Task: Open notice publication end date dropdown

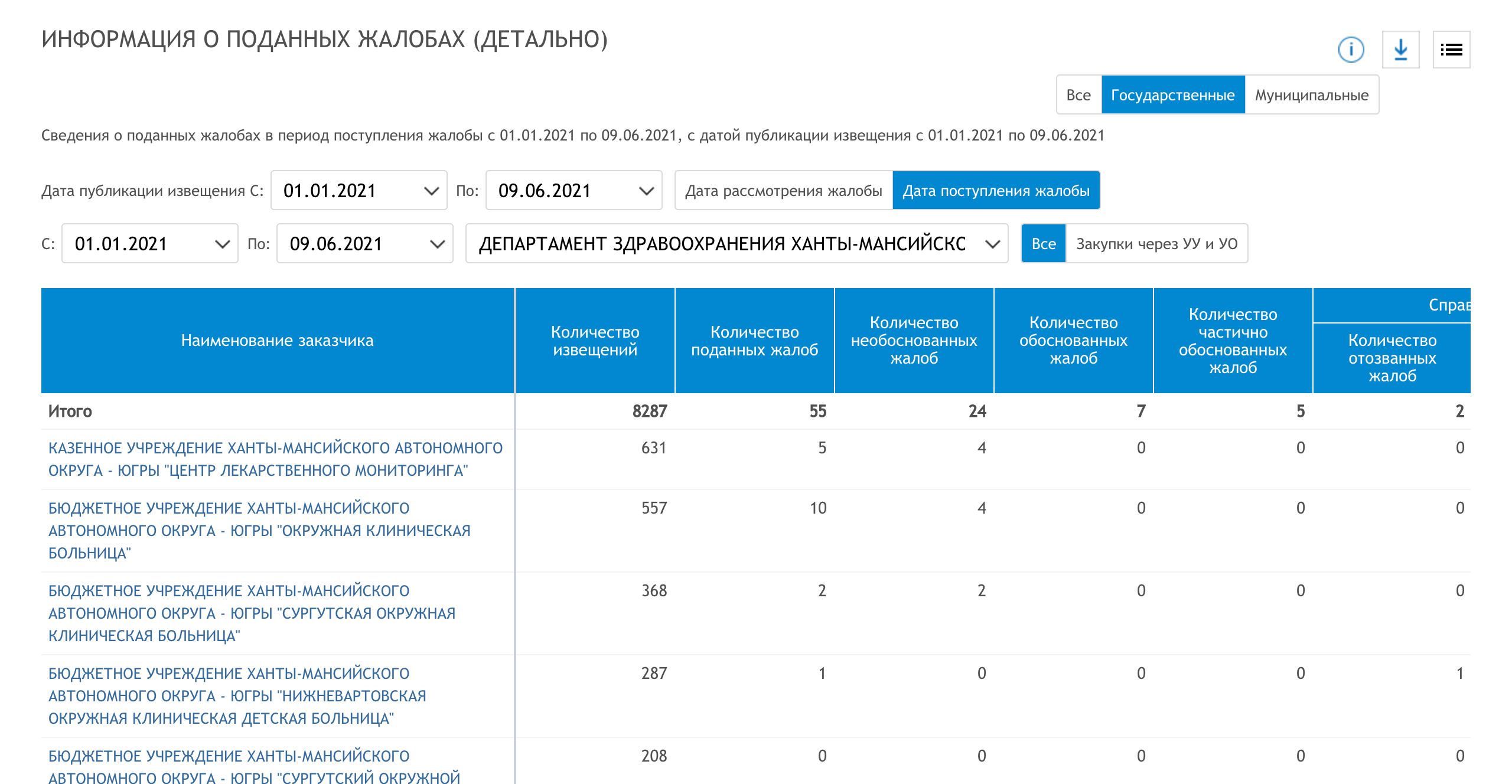Action: (574, 191)
